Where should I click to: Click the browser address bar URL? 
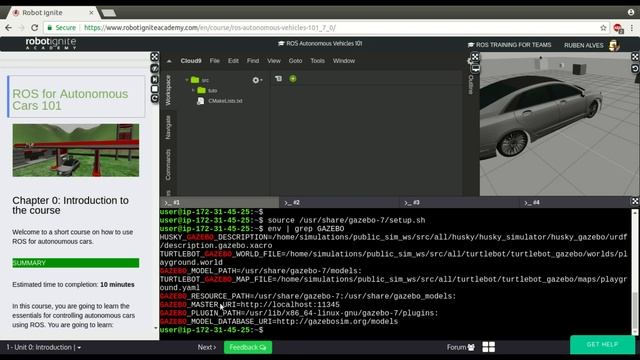pos(210,28)
